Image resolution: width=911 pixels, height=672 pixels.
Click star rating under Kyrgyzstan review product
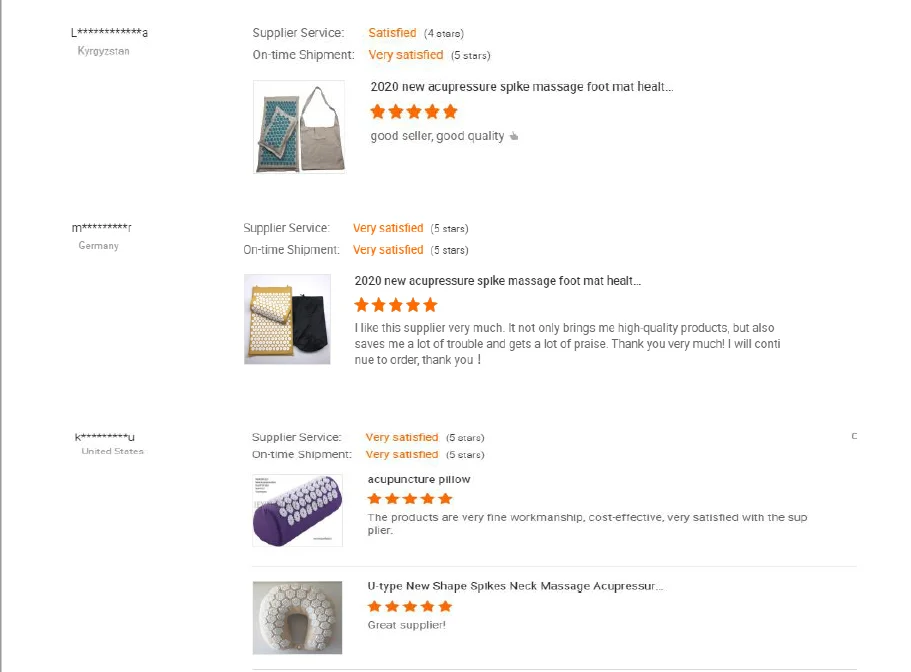click(x=414, y=112)
